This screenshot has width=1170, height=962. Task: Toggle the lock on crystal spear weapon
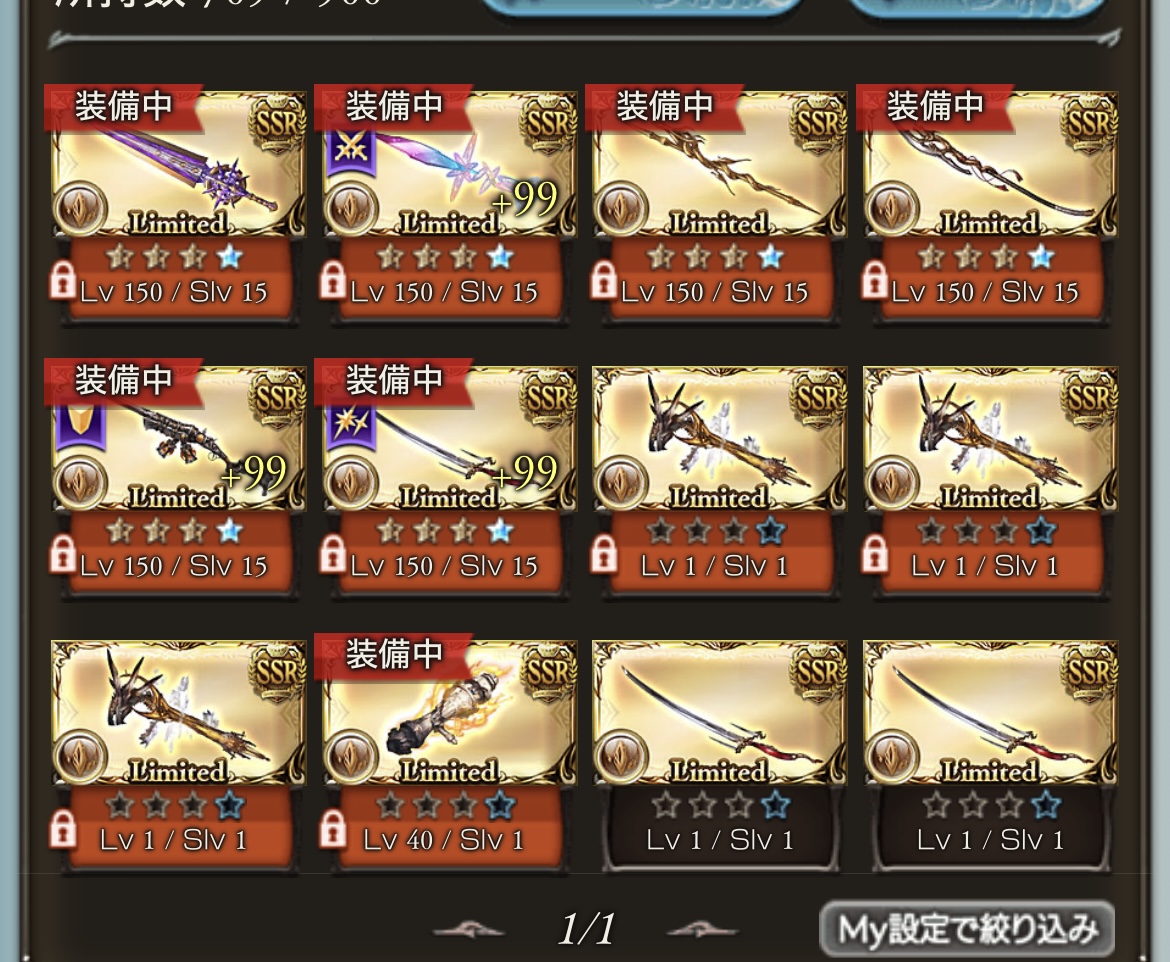click(334, 282)
